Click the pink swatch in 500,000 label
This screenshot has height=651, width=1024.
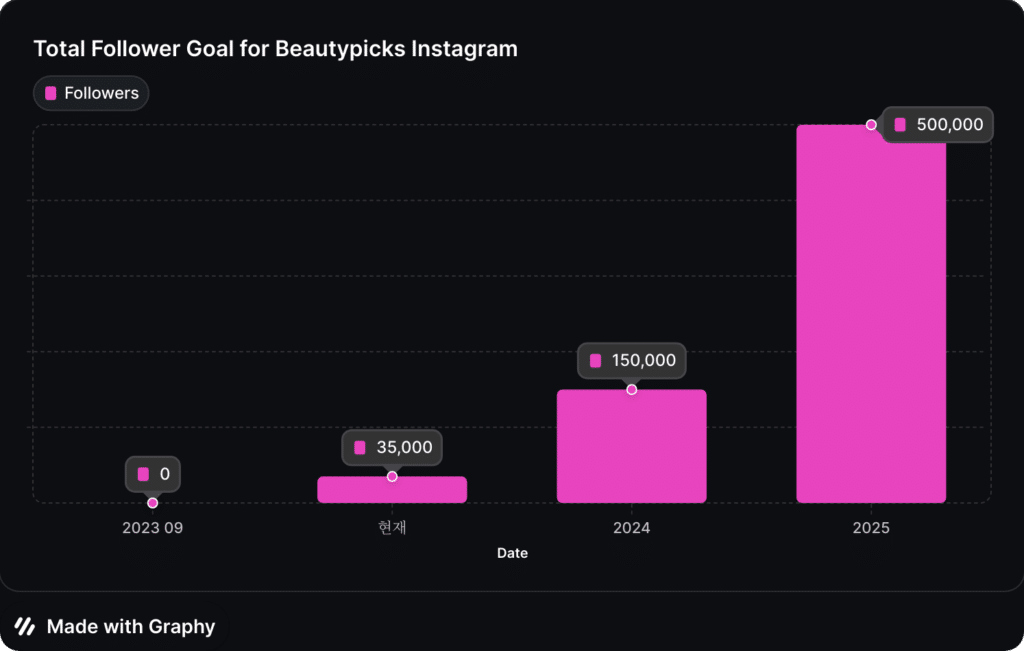tap(900, 125)
